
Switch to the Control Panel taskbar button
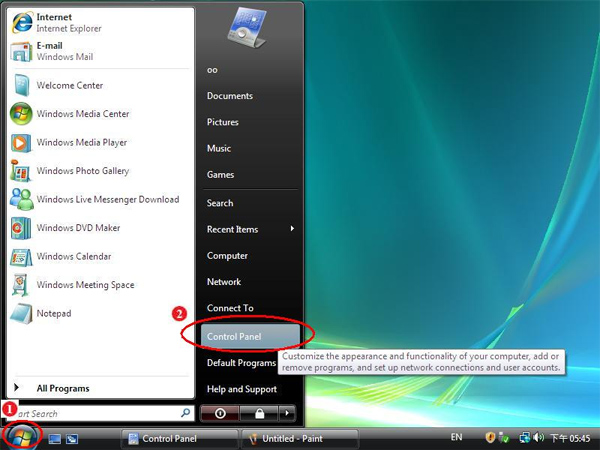tap(179, 439)
